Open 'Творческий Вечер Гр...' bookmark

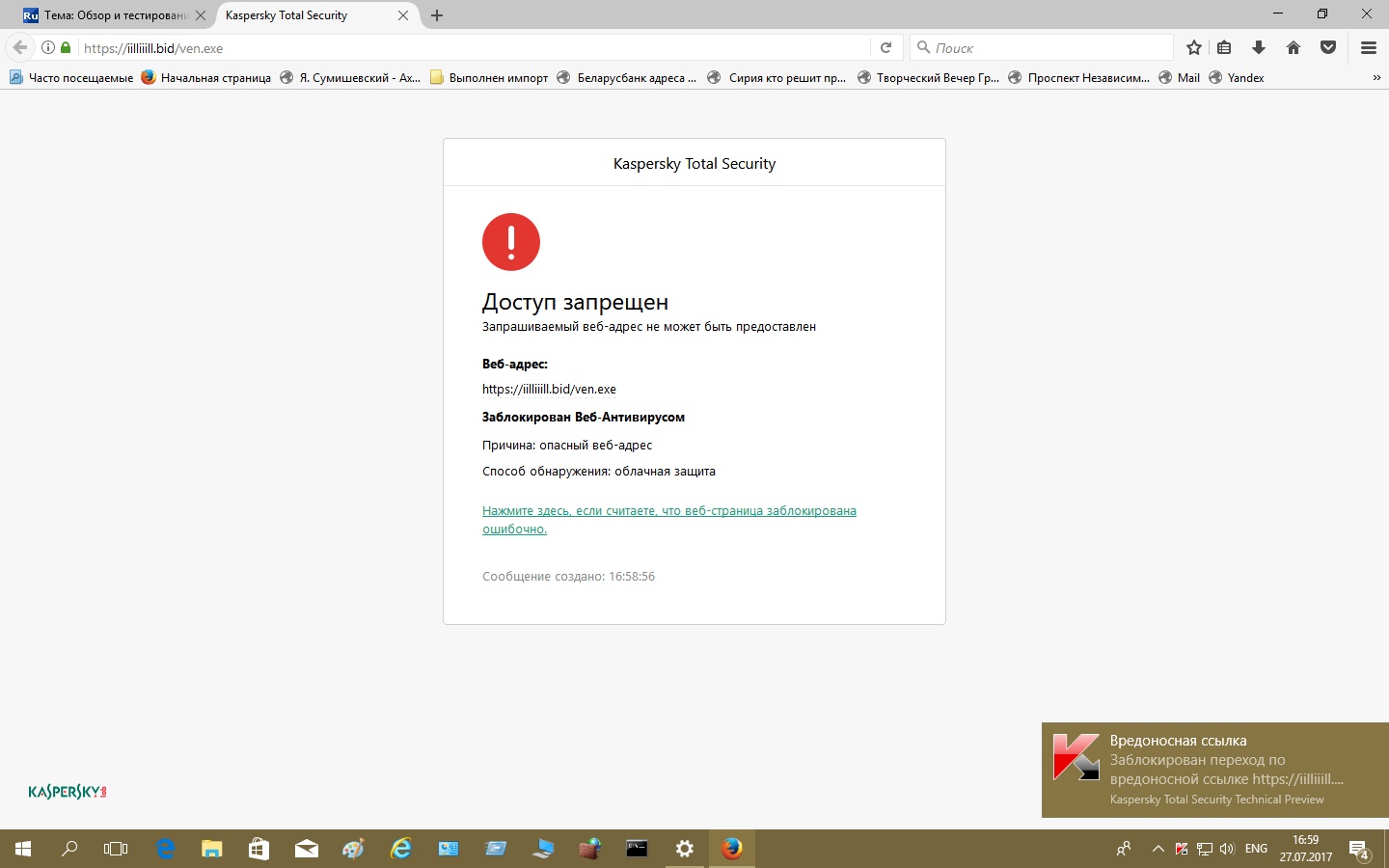coord(928,78)
